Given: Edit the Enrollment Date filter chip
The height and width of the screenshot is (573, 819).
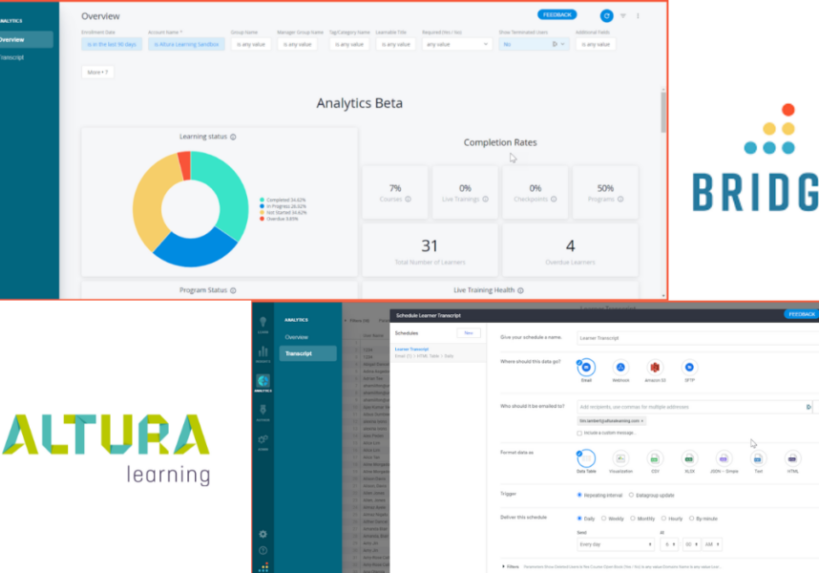Looking at the screenshot, I should coord(112,44).
